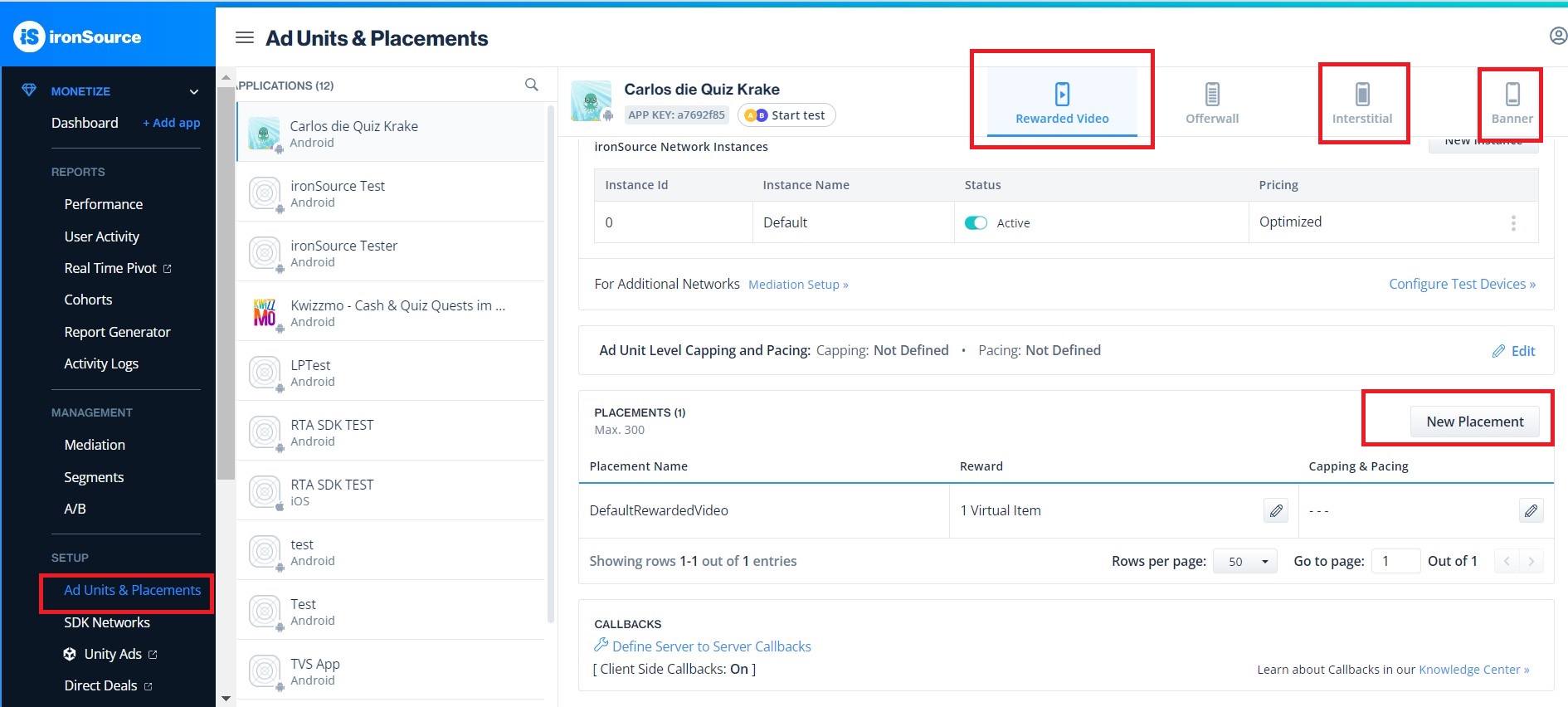The image size is (1568, 707).
Task: Select lowercase test Android app icon
Action: pyautogui.click(x=265, y=552)
